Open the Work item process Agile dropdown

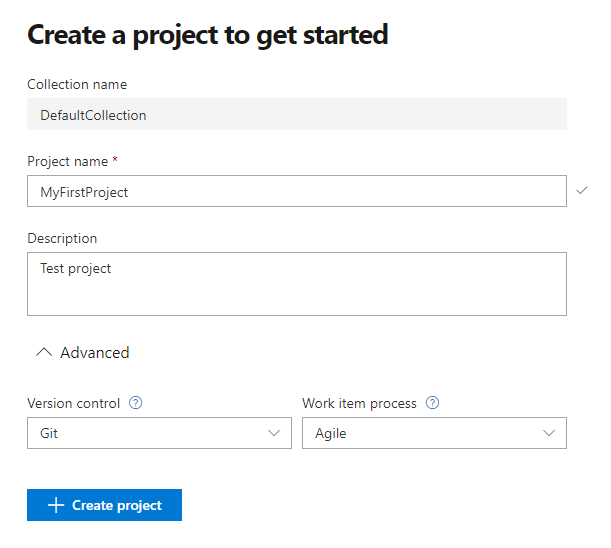[434, 433]
